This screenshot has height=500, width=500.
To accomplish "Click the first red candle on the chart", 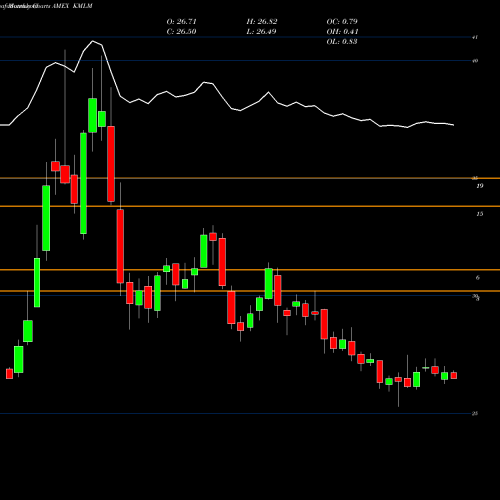I will 9,374.
